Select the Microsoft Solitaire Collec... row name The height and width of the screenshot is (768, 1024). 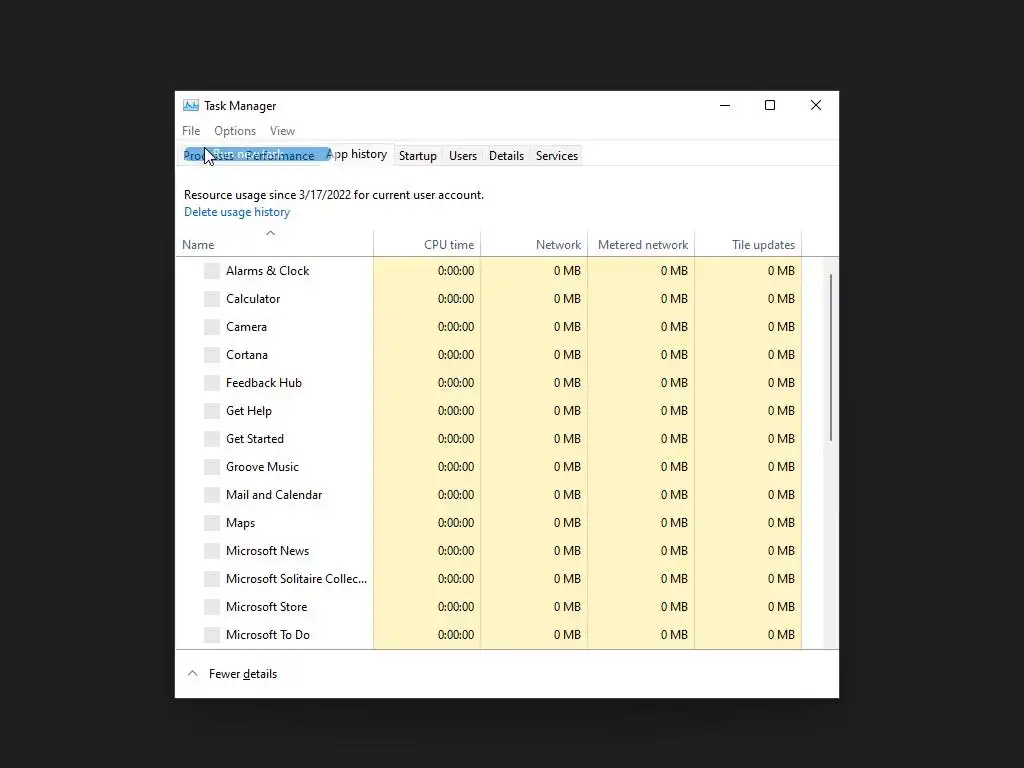pyautogui.click(x=296, y=579)
